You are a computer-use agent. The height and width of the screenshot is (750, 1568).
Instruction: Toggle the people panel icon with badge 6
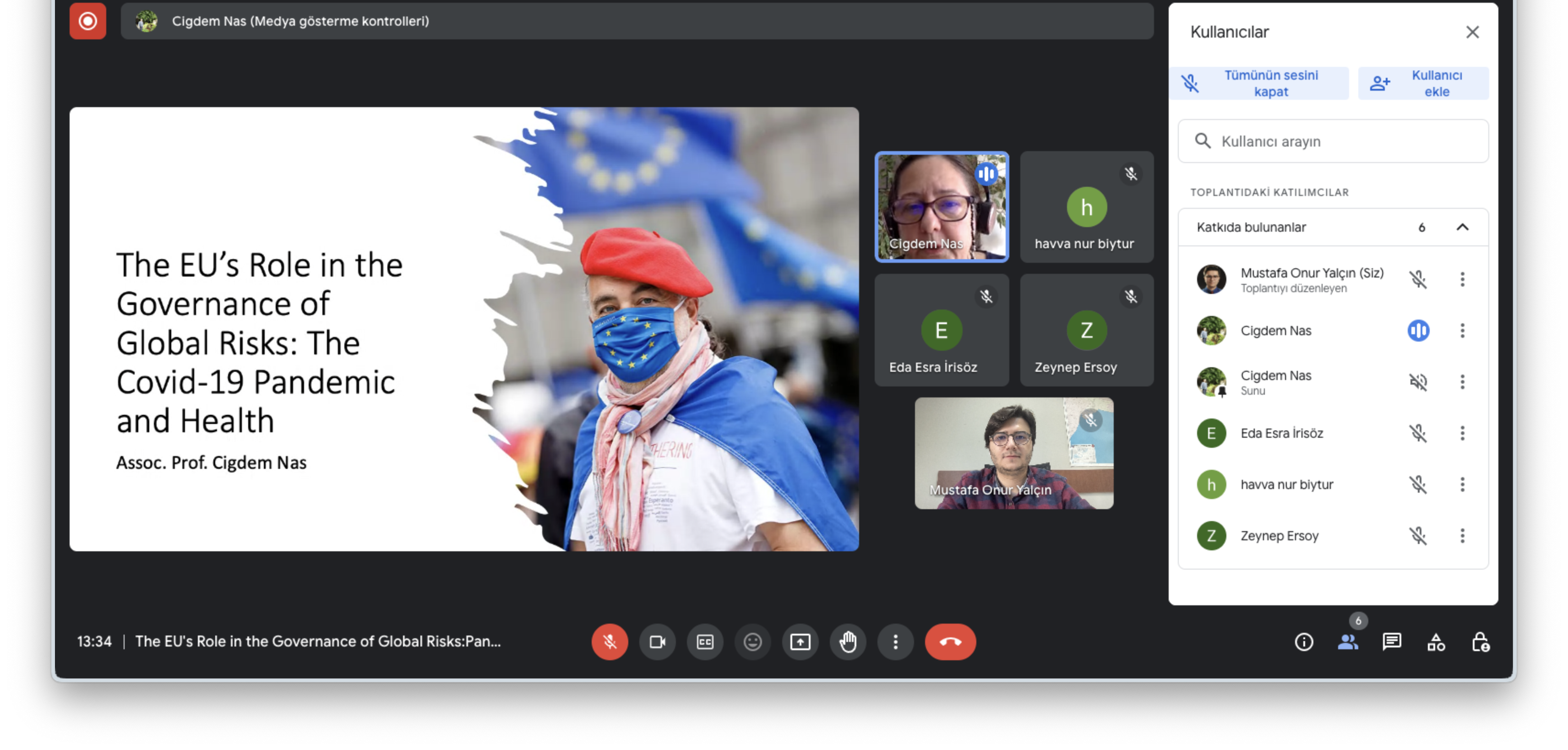point(1348,641)
